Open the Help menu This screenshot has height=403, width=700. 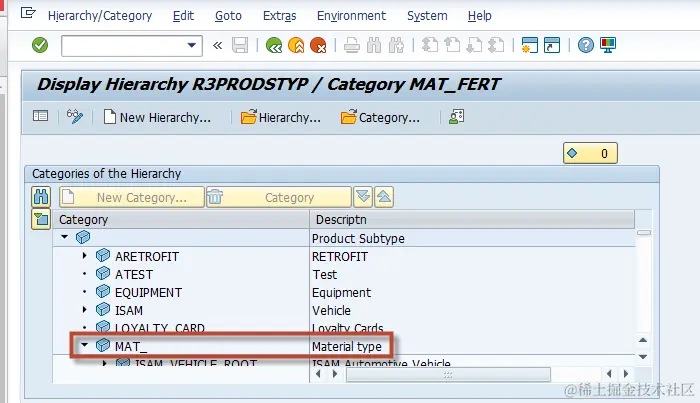(479, 16)
